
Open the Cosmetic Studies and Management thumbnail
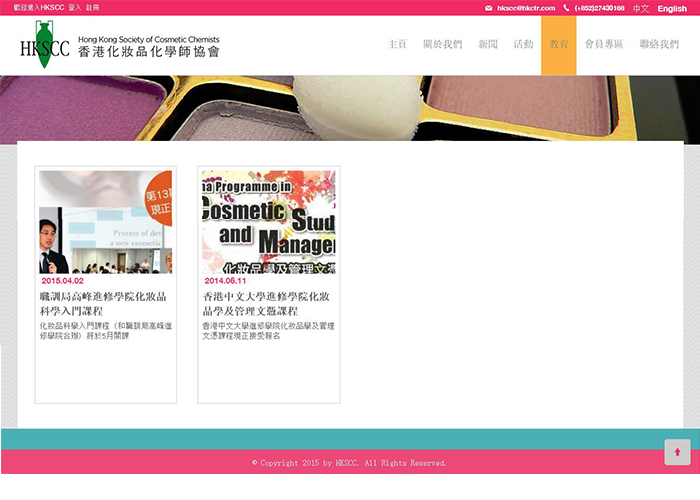tap(269, 222)
